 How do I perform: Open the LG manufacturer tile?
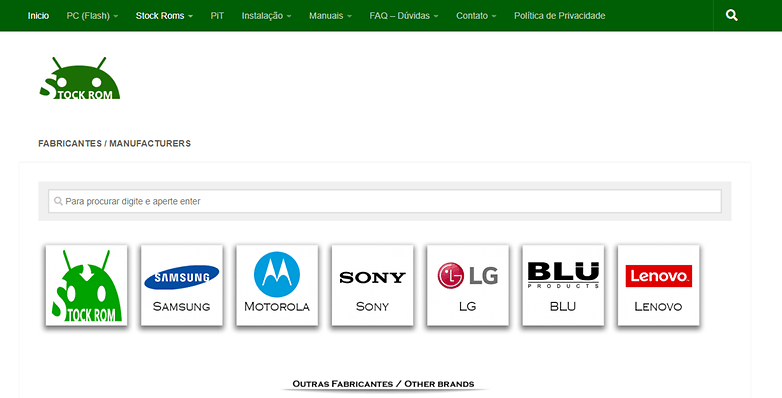pyautogui.click(x=468, y=285)
